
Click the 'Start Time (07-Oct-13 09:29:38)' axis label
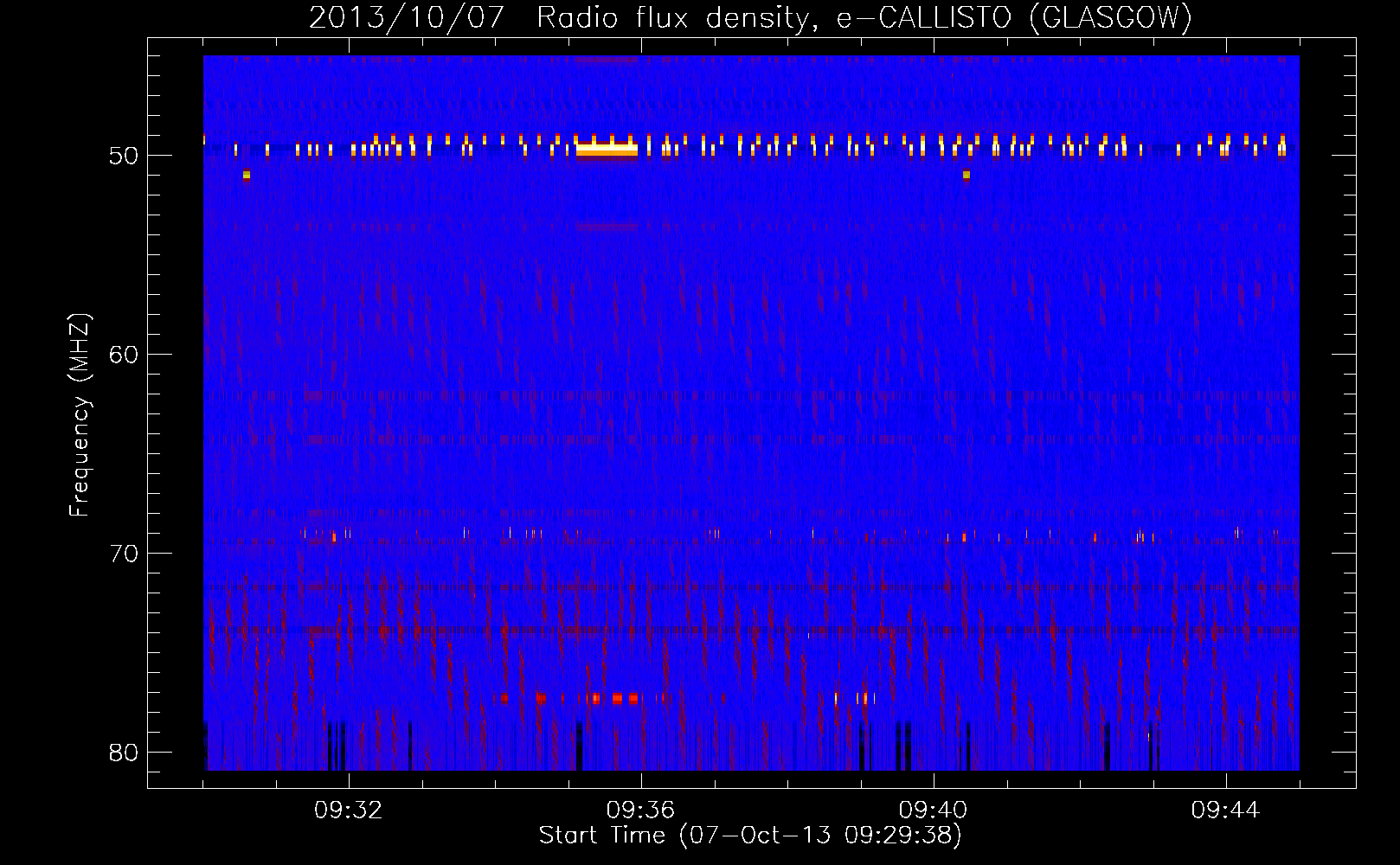[750, 836]
